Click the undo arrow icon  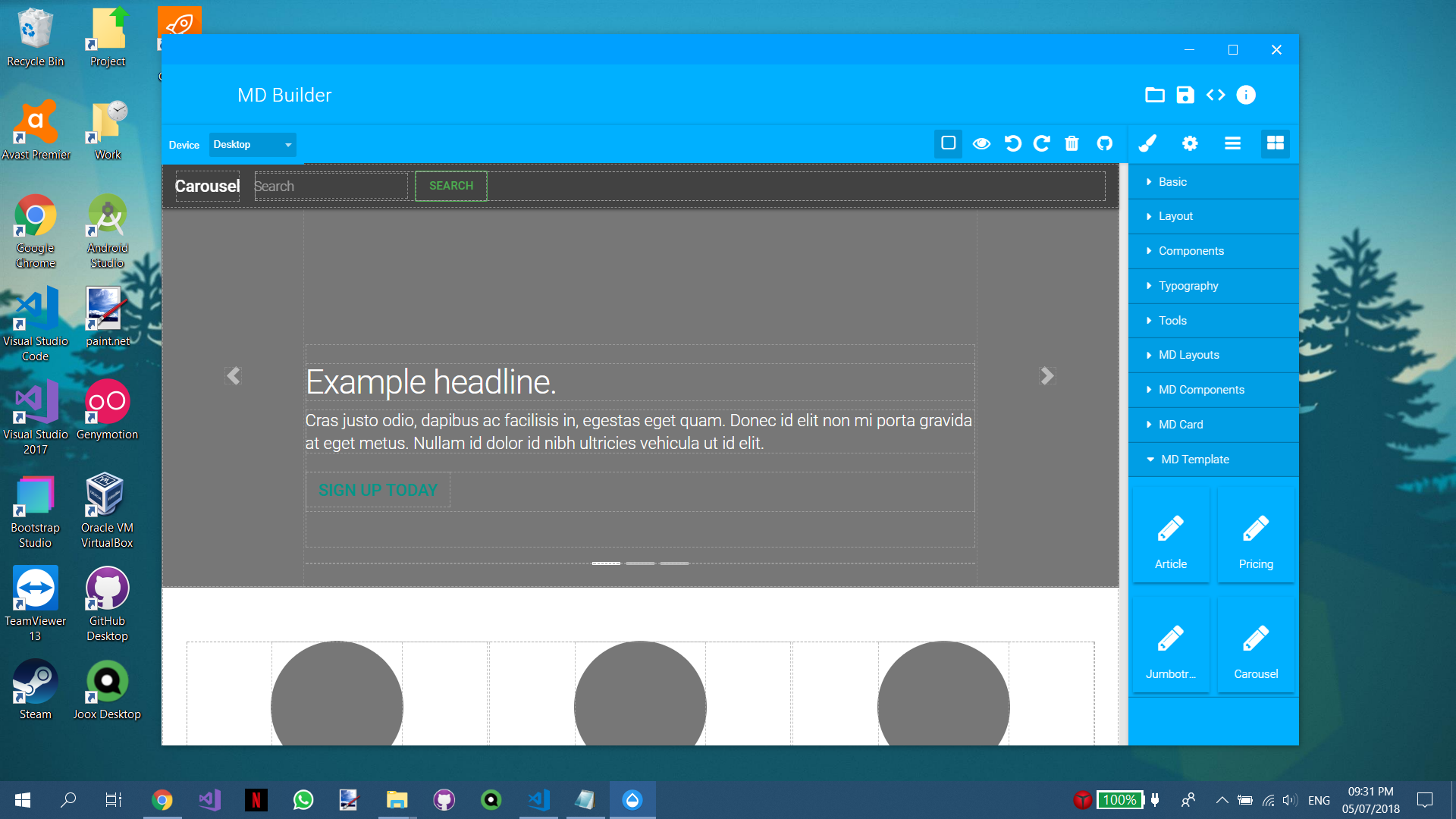coord(1012,143)
